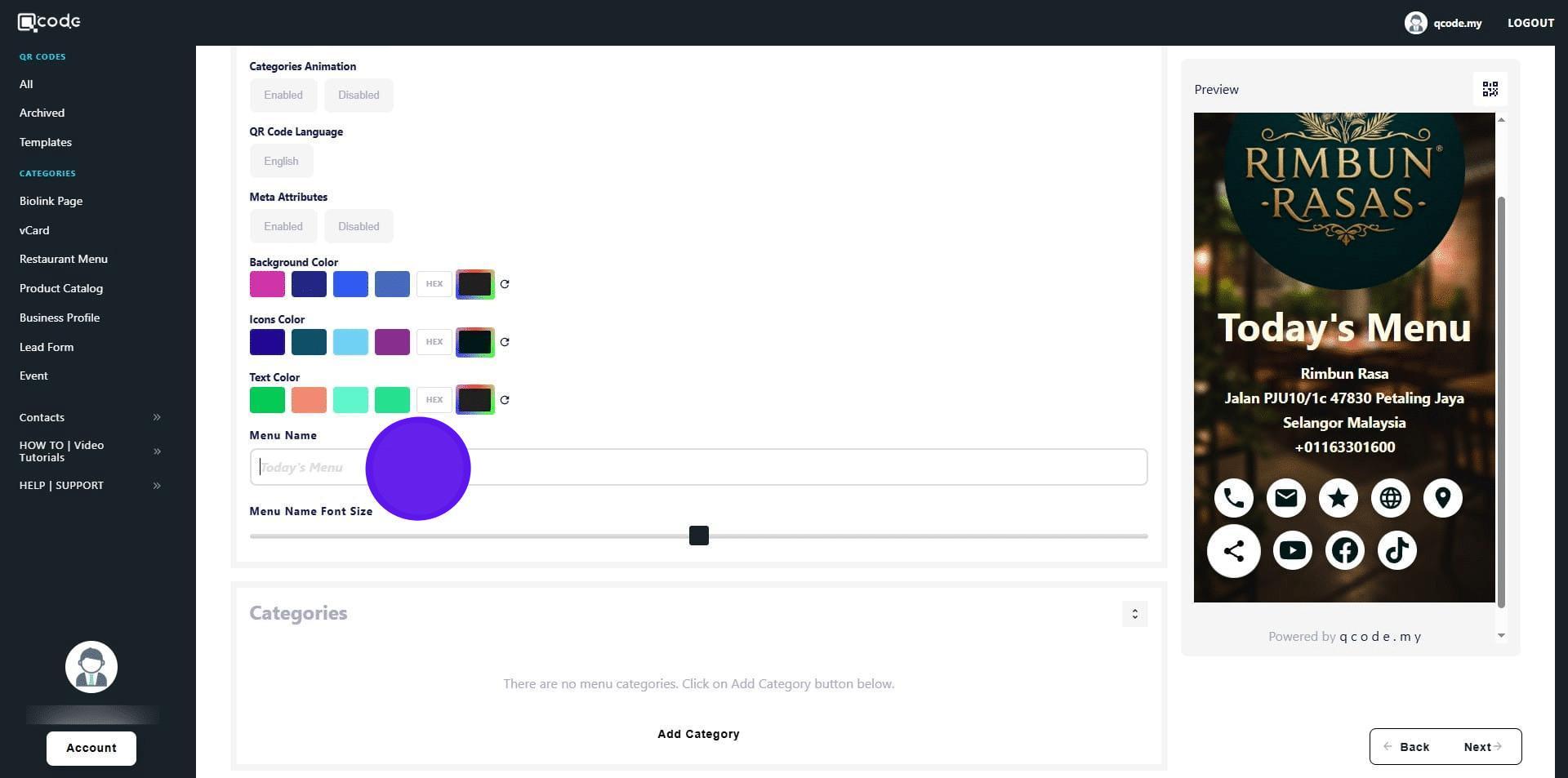Click the user avatar beside qcode.my
The image size is (1568, 778).
[1415, 23]
